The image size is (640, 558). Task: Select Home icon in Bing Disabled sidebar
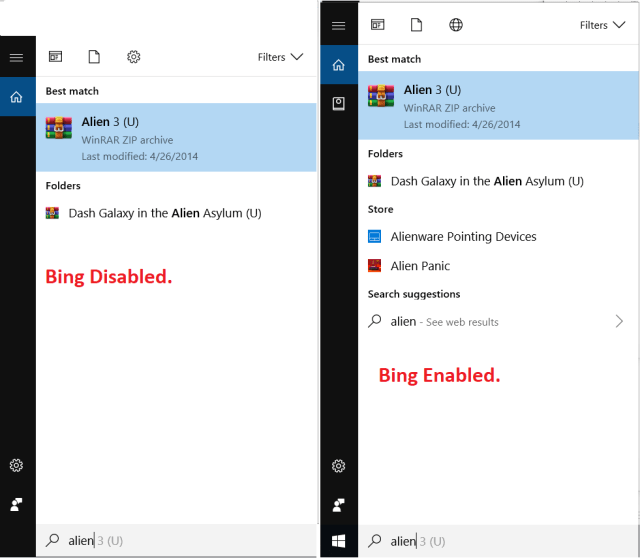(x=16, y=97)
